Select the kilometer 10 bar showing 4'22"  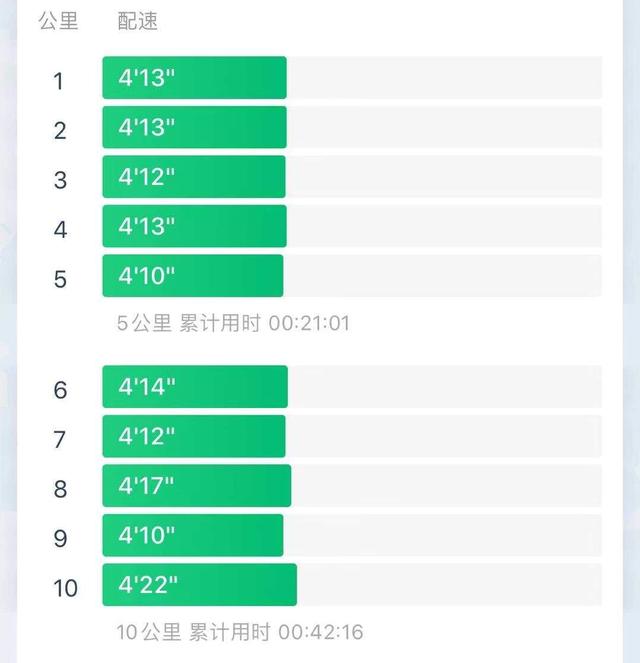click(x=200, y=585)
